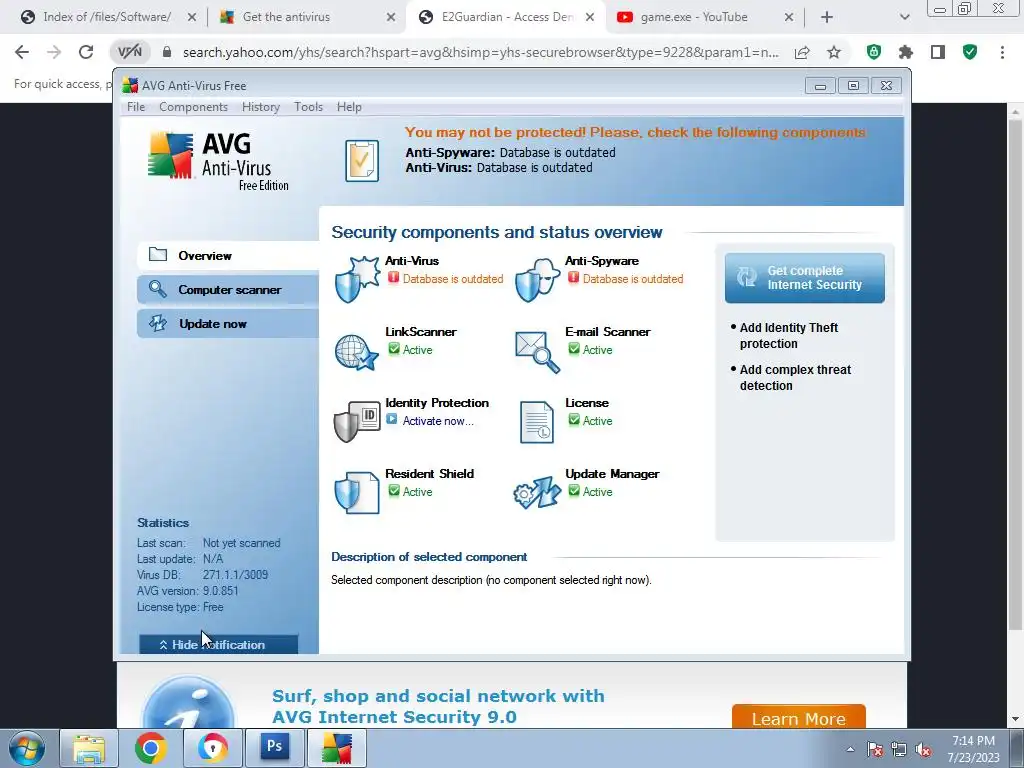Viewport: 1024px width, 768px height.
Task: Click the Overview folder icon
Action: (x=157, y=254)
